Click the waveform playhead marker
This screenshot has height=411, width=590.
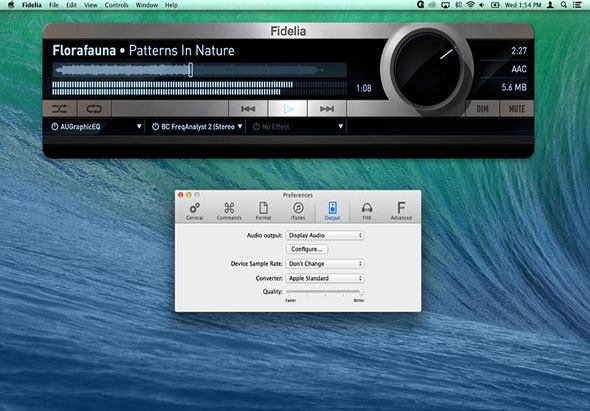pos(191,70)
